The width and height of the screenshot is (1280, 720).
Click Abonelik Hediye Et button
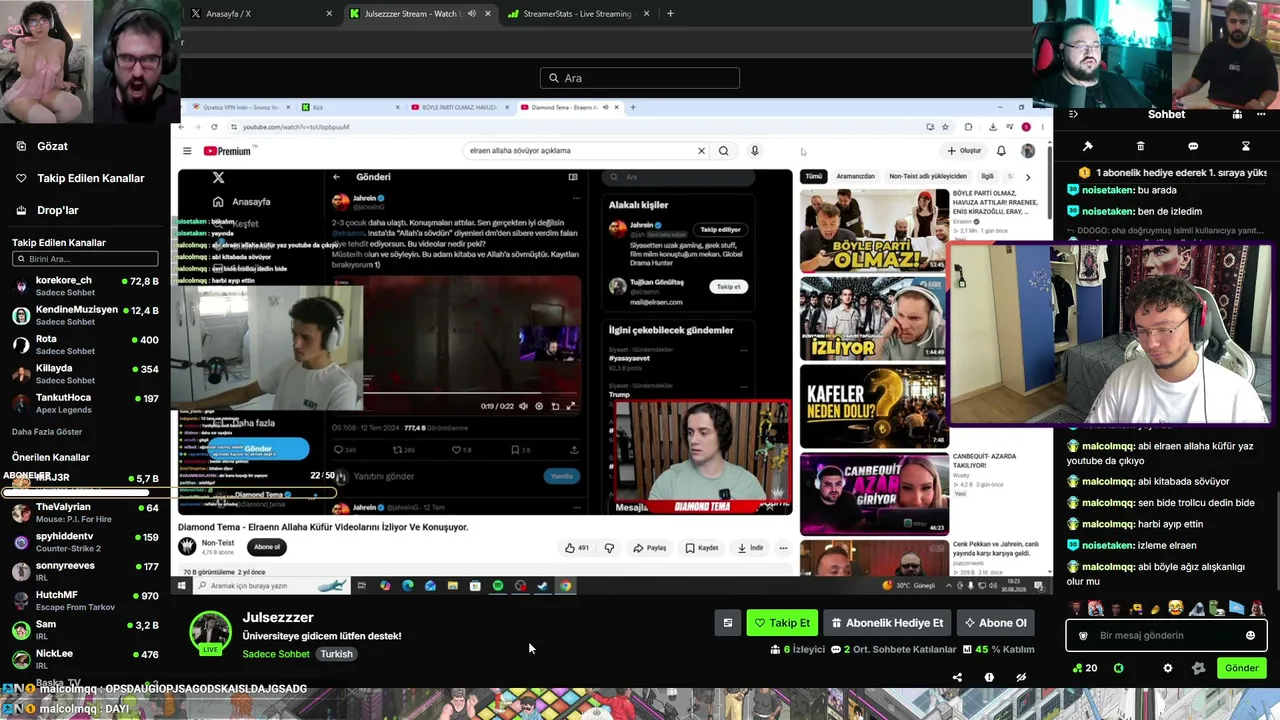coord(887,623)
